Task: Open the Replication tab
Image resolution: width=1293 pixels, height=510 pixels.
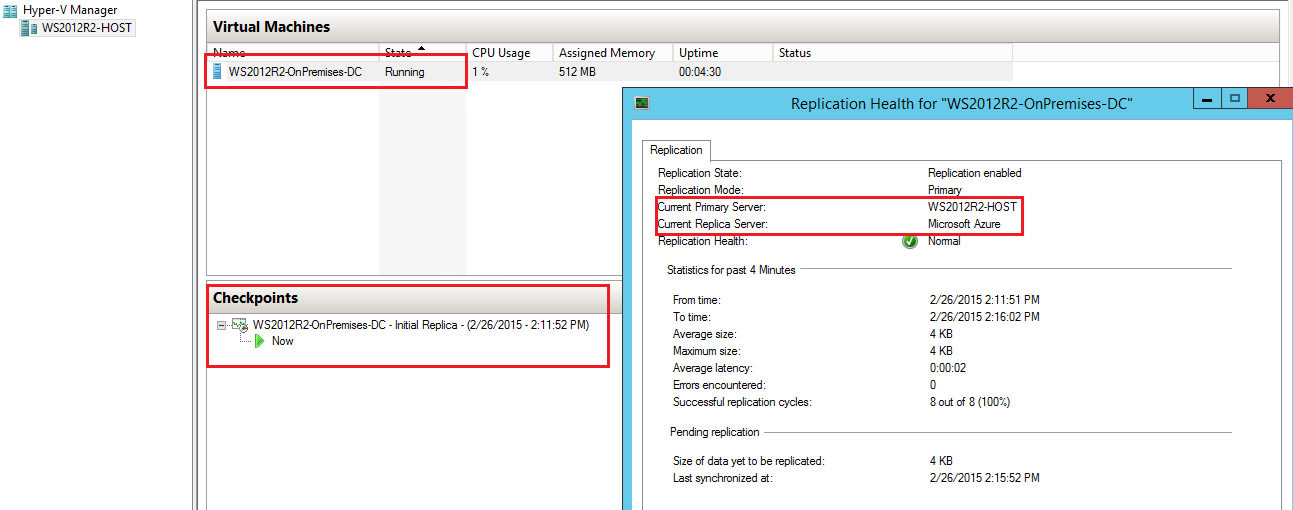Action: click(676, 150)
